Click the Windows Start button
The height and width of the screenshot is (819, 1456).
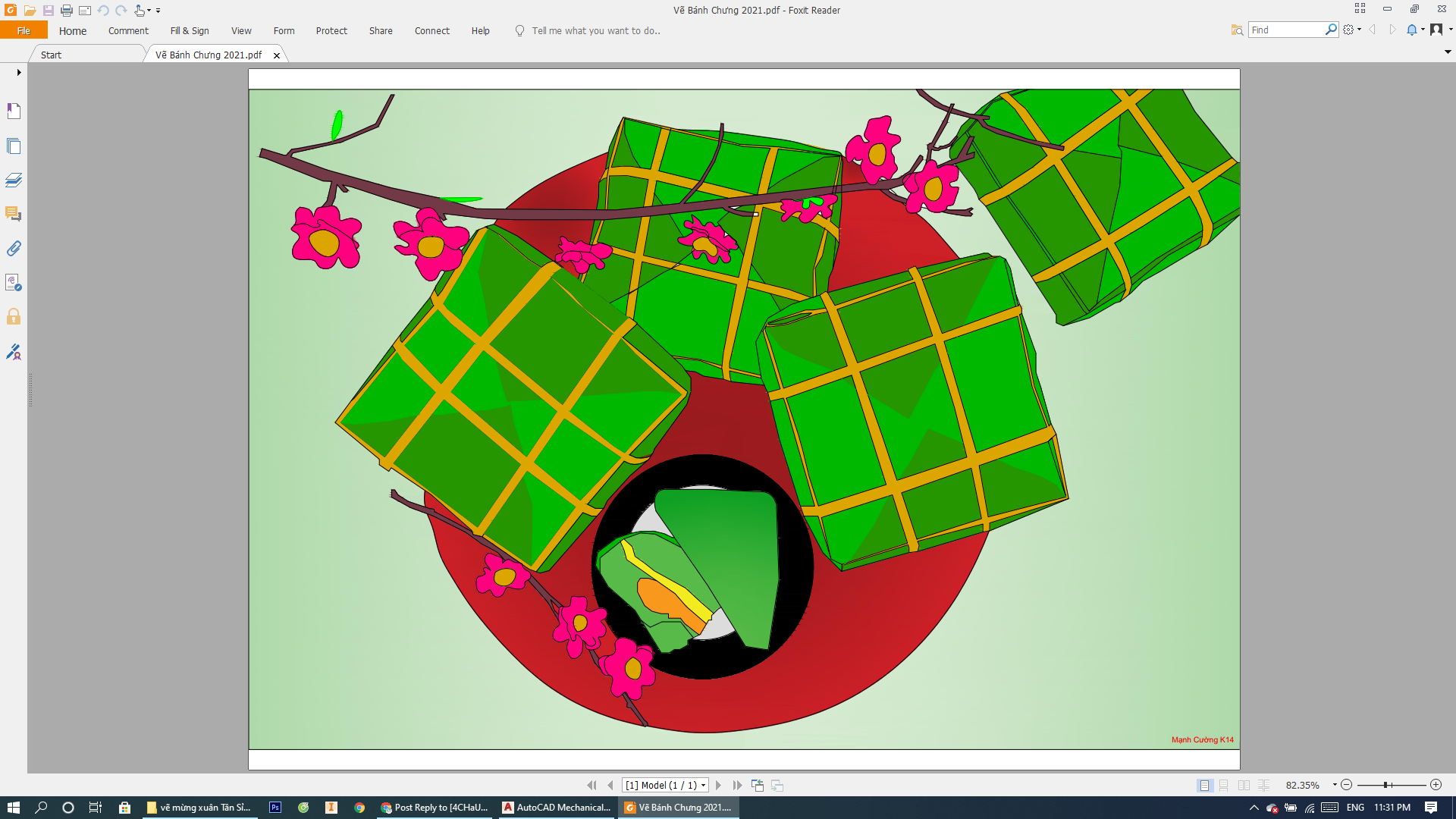[x=13, y=808]
